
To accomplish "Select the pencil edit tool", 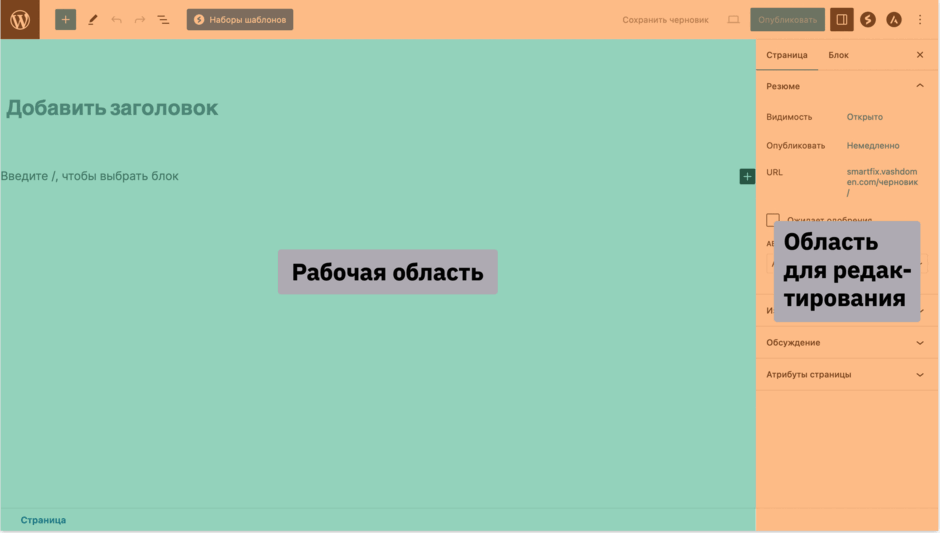I will [92, 20].
